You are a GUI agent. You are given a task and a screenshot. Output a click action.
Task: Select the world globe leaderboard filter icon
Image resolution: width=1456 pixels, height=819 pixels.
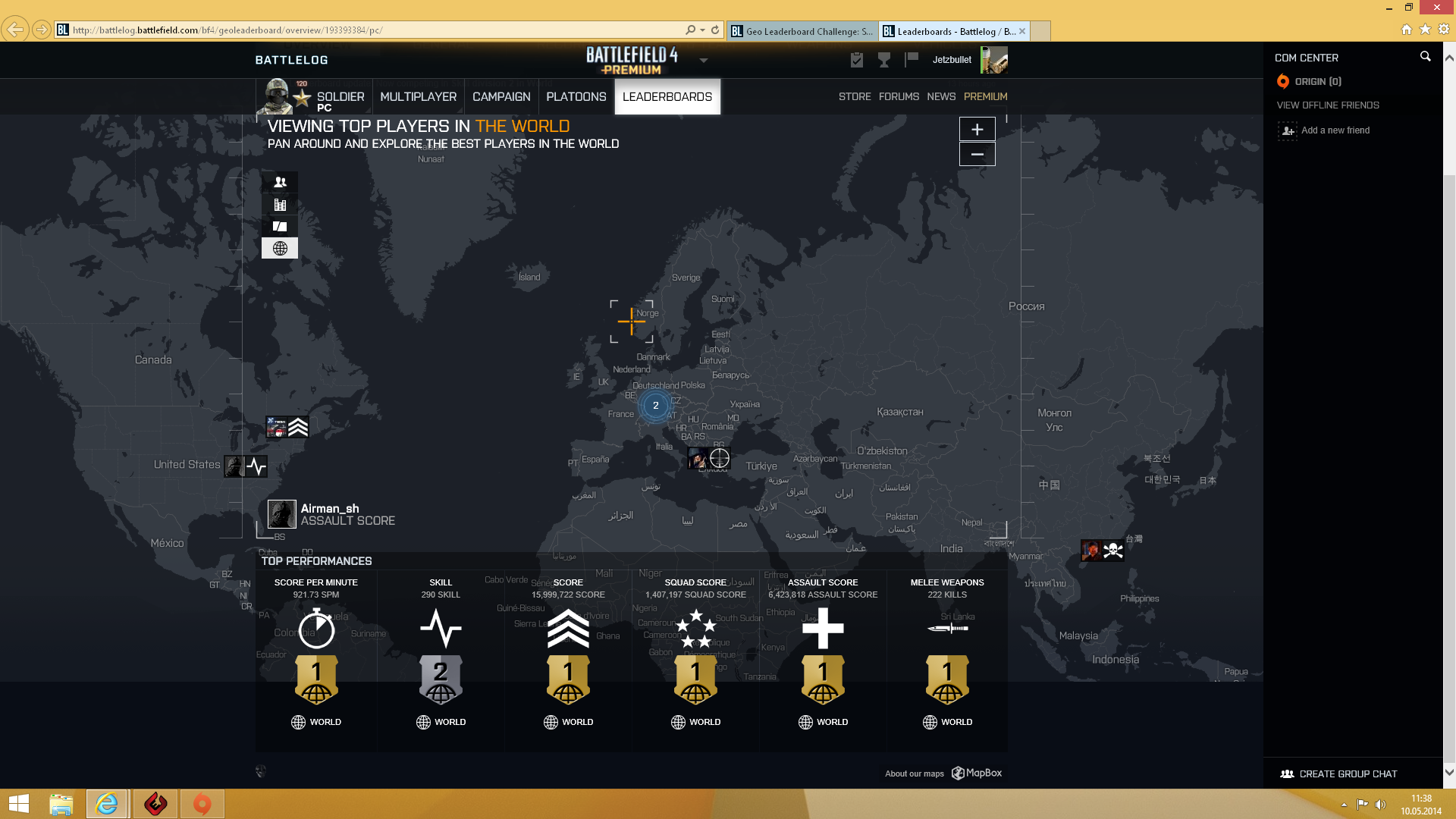pyautogui.click(x=280, y=248)
